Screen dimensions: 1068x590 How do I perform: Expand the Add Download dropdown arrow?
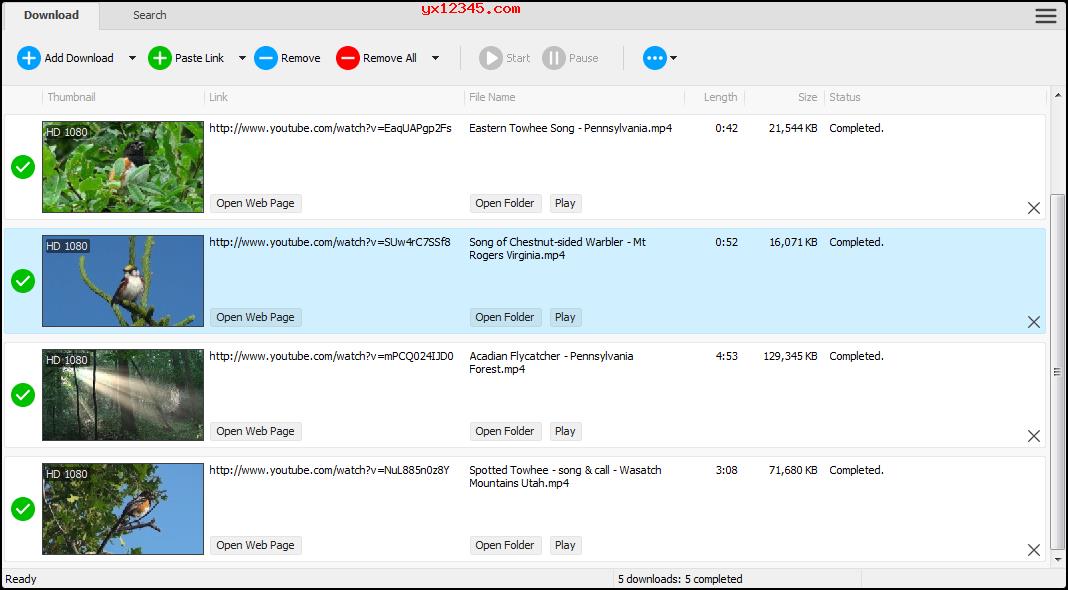click(x=132, y=58)
